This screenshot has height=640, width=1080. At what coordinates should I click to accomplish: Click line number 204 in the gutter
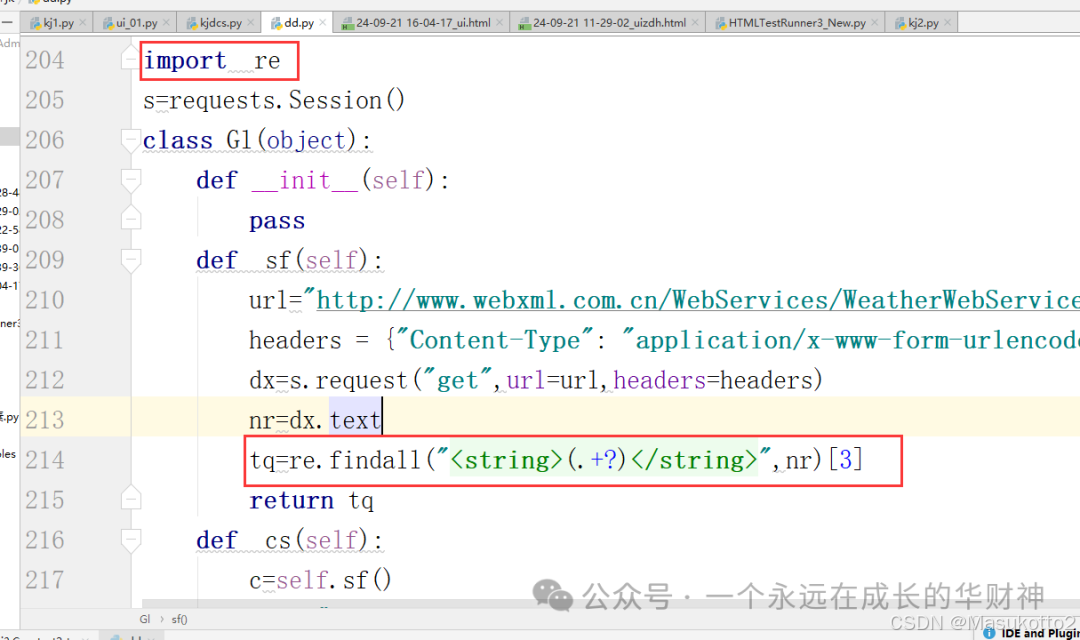pyautogui.click(x=45, y=61)
